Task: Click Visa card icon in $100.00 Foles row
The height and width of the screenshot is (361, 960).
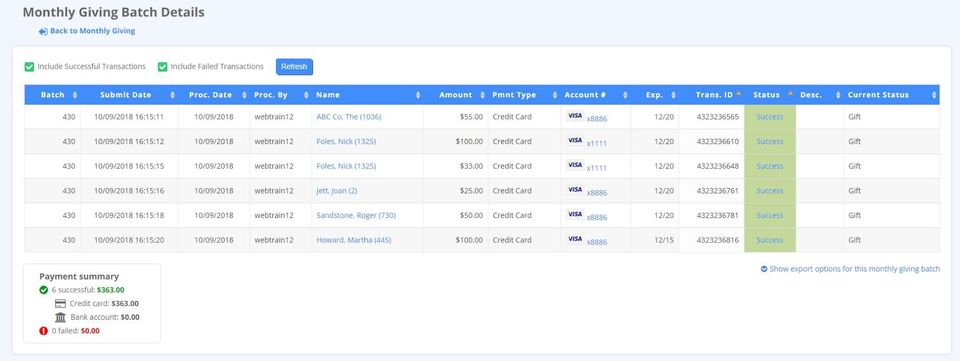Action: [x=575, y=140]
